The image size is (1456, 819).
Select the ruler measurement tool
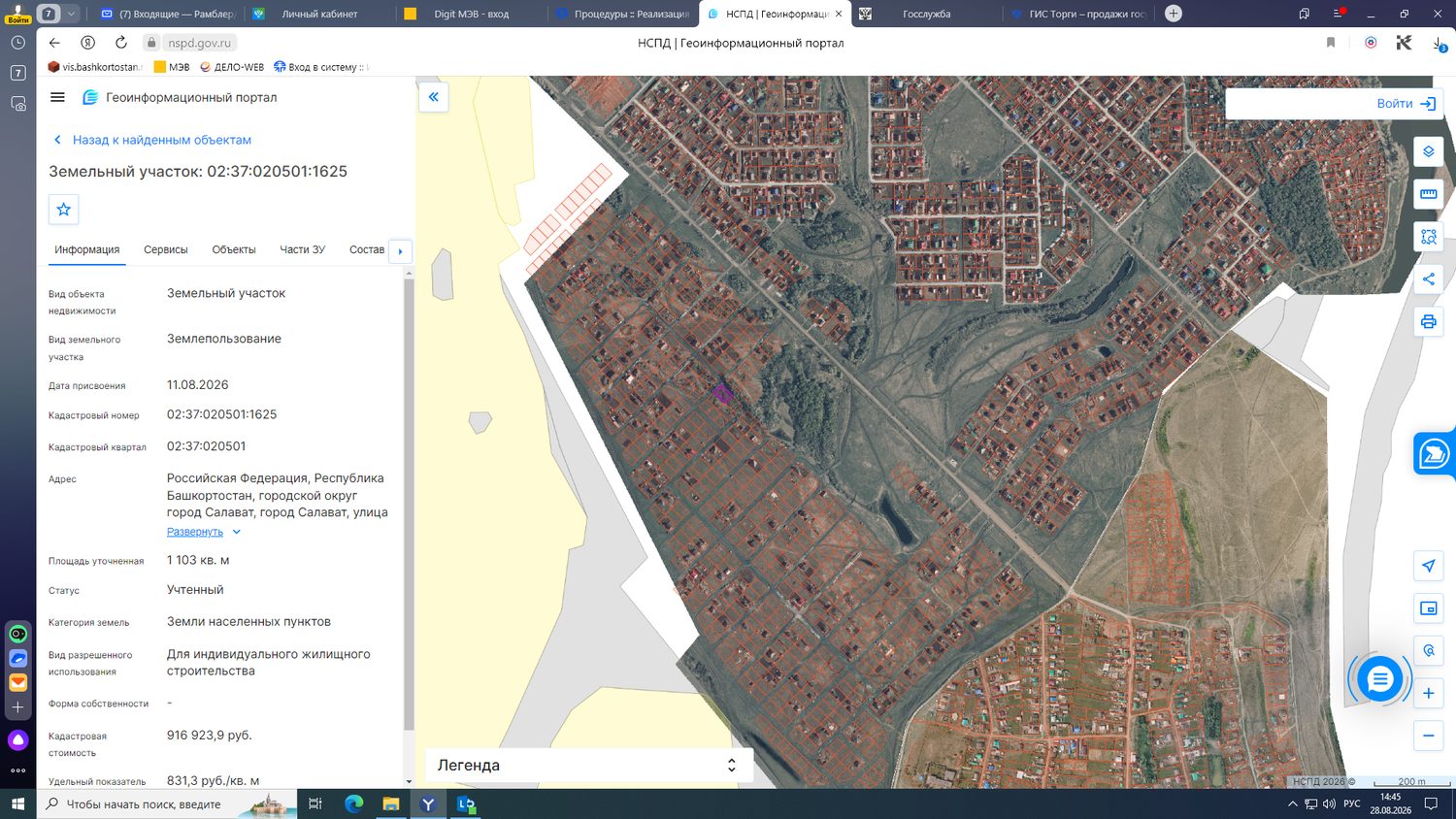tap(1428, 194)
